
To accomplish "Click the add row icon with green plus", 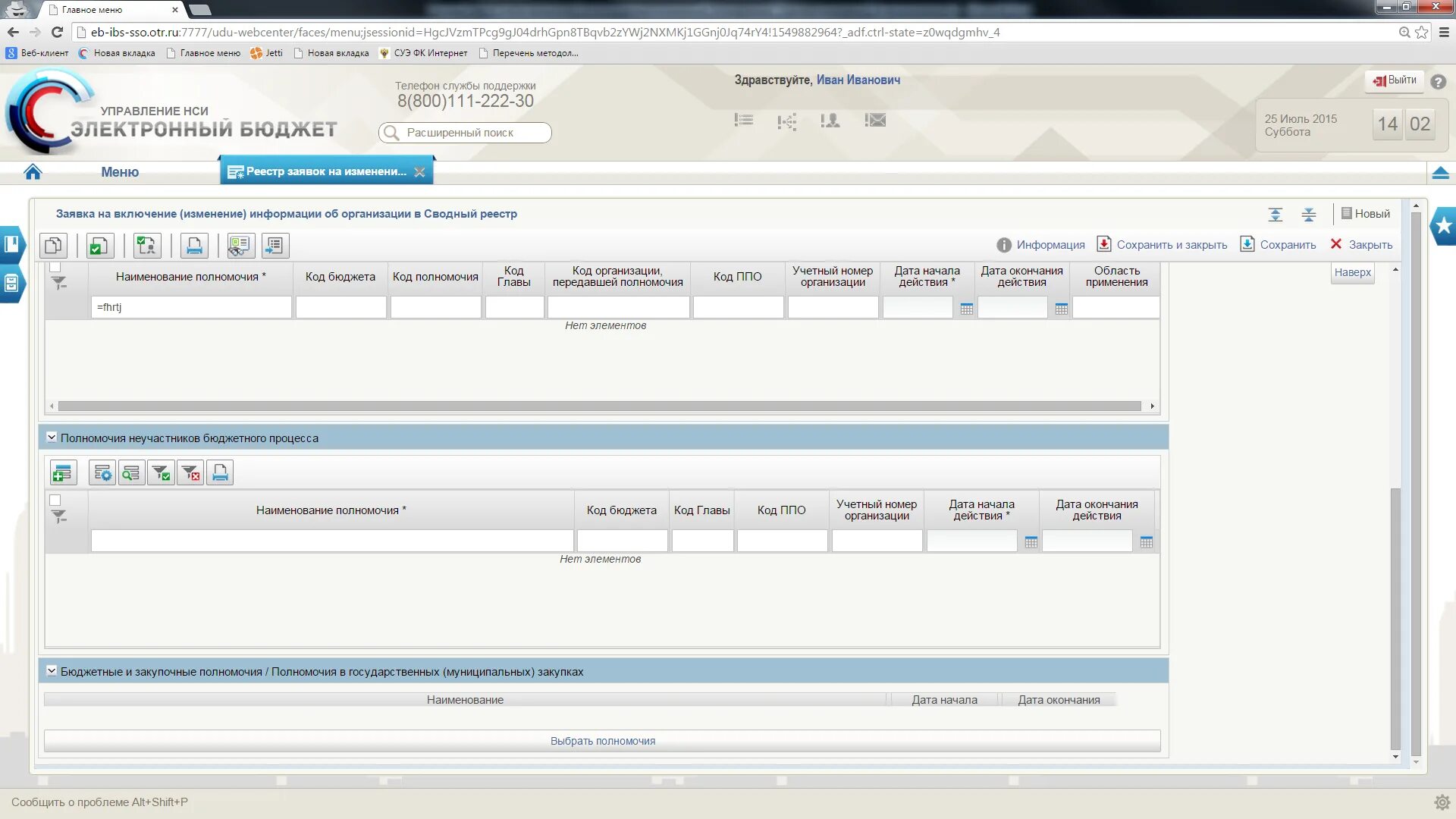I will (x=63, y=473).
